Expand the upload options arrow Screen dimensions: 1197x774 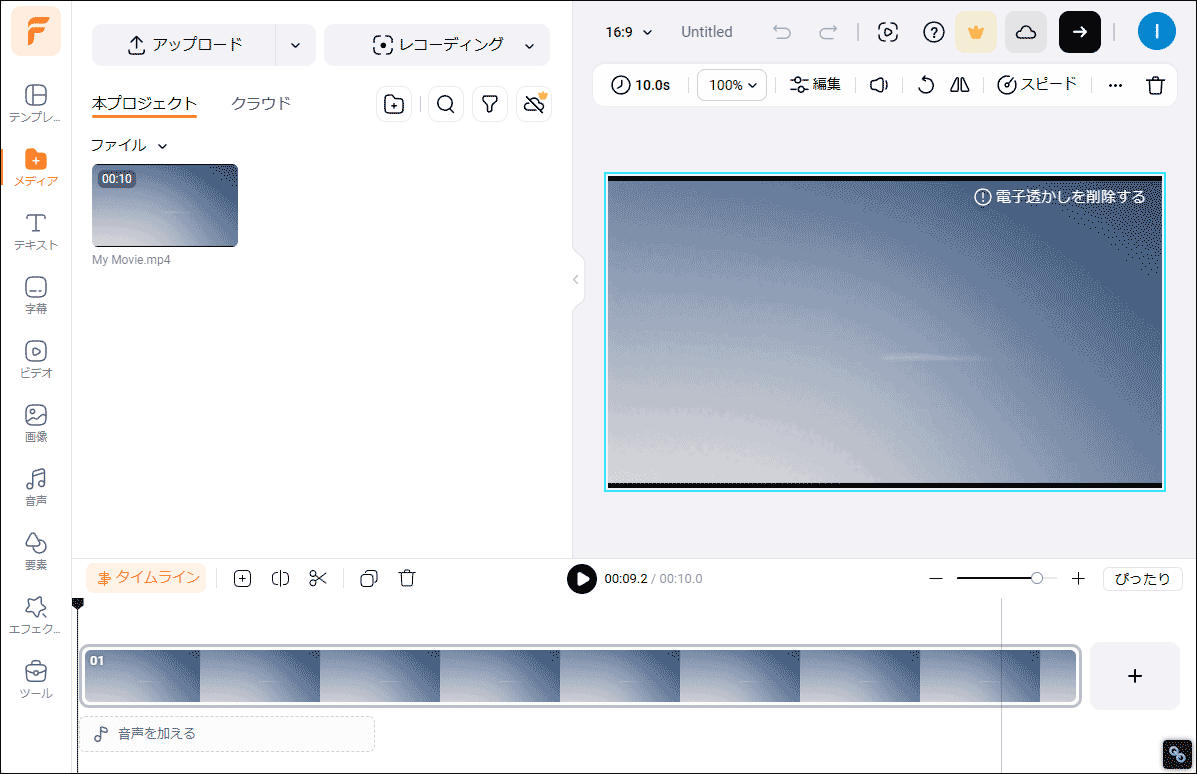click(295, 45)
